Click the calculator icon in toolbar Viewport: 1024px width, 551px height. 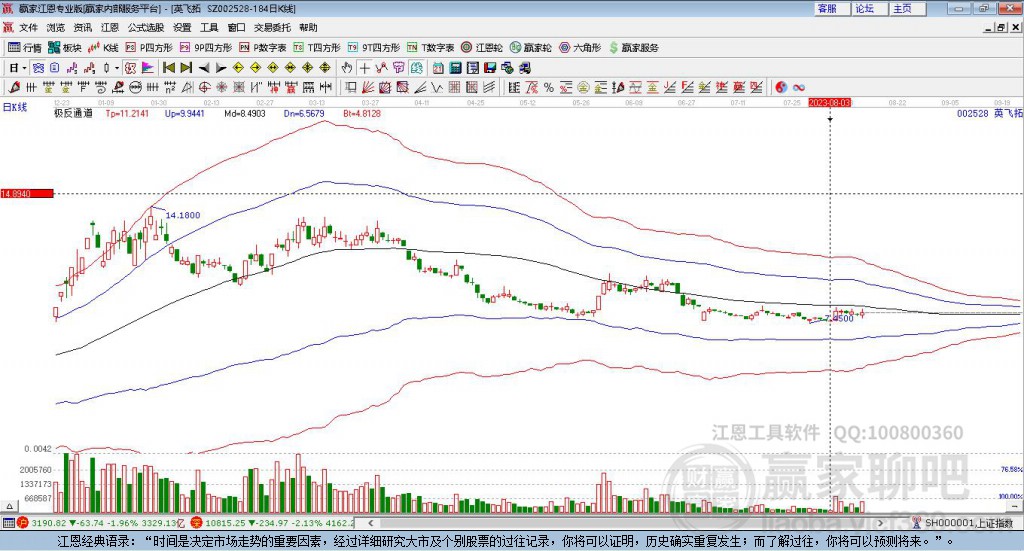point(456,68)
